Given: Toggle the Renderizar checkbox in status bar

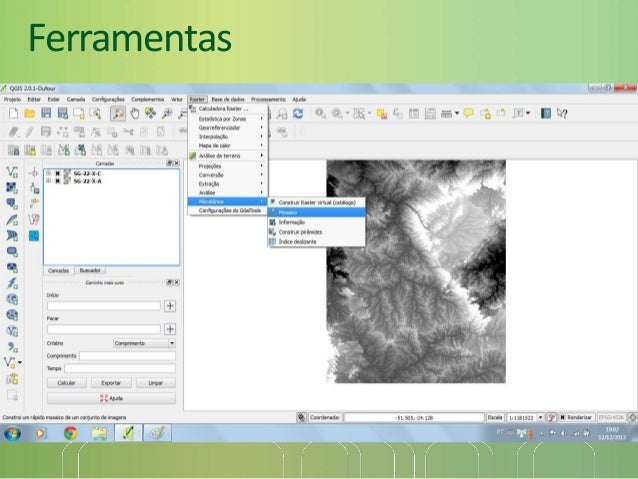Looking at the screenshot, I should 563,417.
